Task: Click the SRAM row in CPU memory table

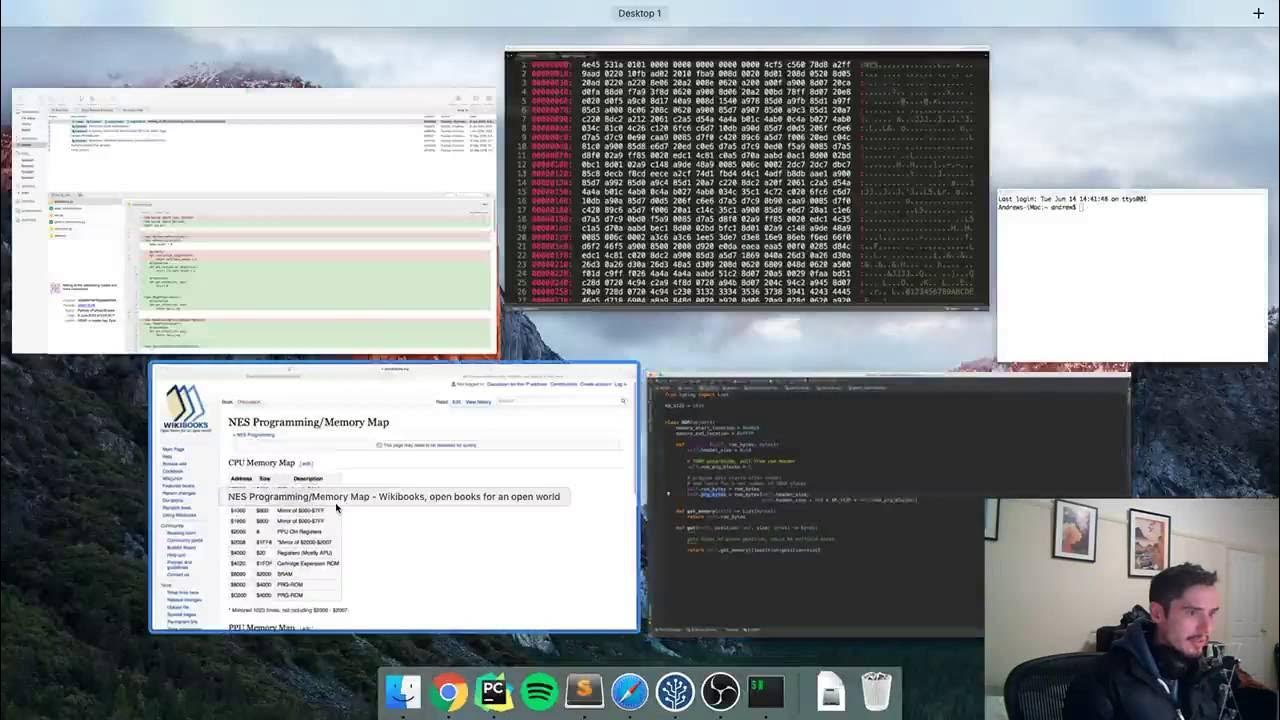Action: [x=285, y=574]
